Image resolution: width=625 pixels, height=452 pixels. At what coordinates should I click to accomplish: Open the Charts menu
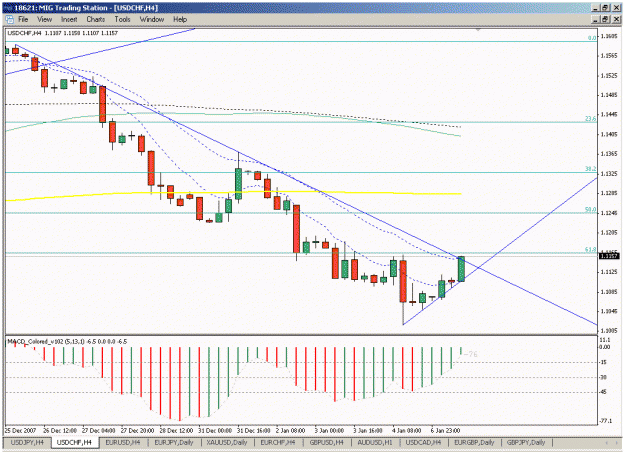pyautogui.click(x=96, y=19)
